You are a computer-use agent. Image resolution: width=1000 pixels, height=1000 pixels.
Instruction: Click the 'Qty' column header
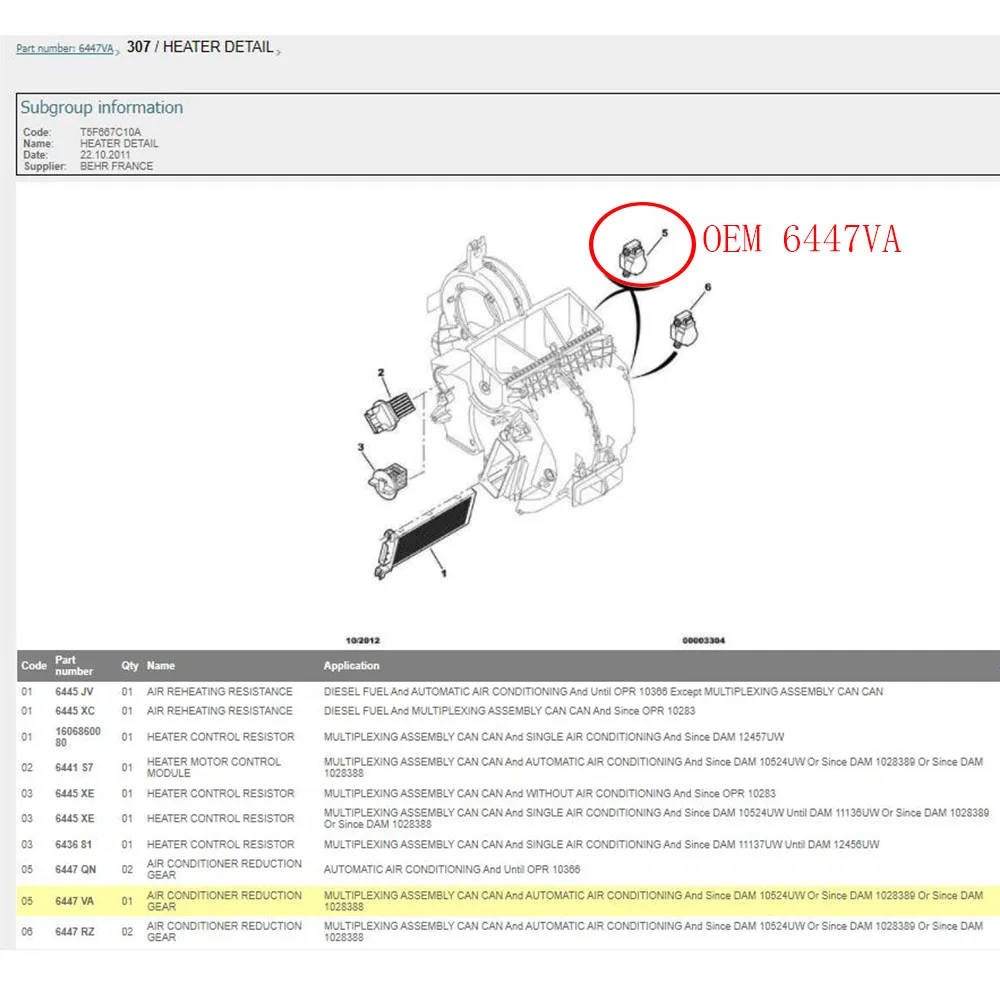tap(129, 665)
